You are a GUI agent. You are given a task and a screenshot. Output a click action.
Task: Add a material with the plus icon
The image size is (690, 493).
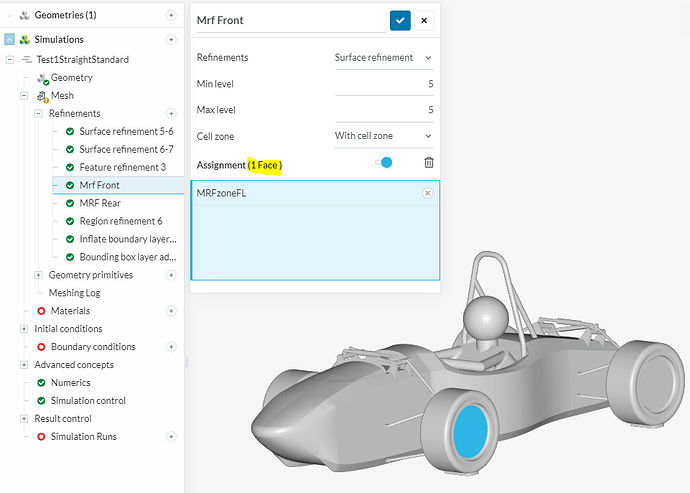171,311
